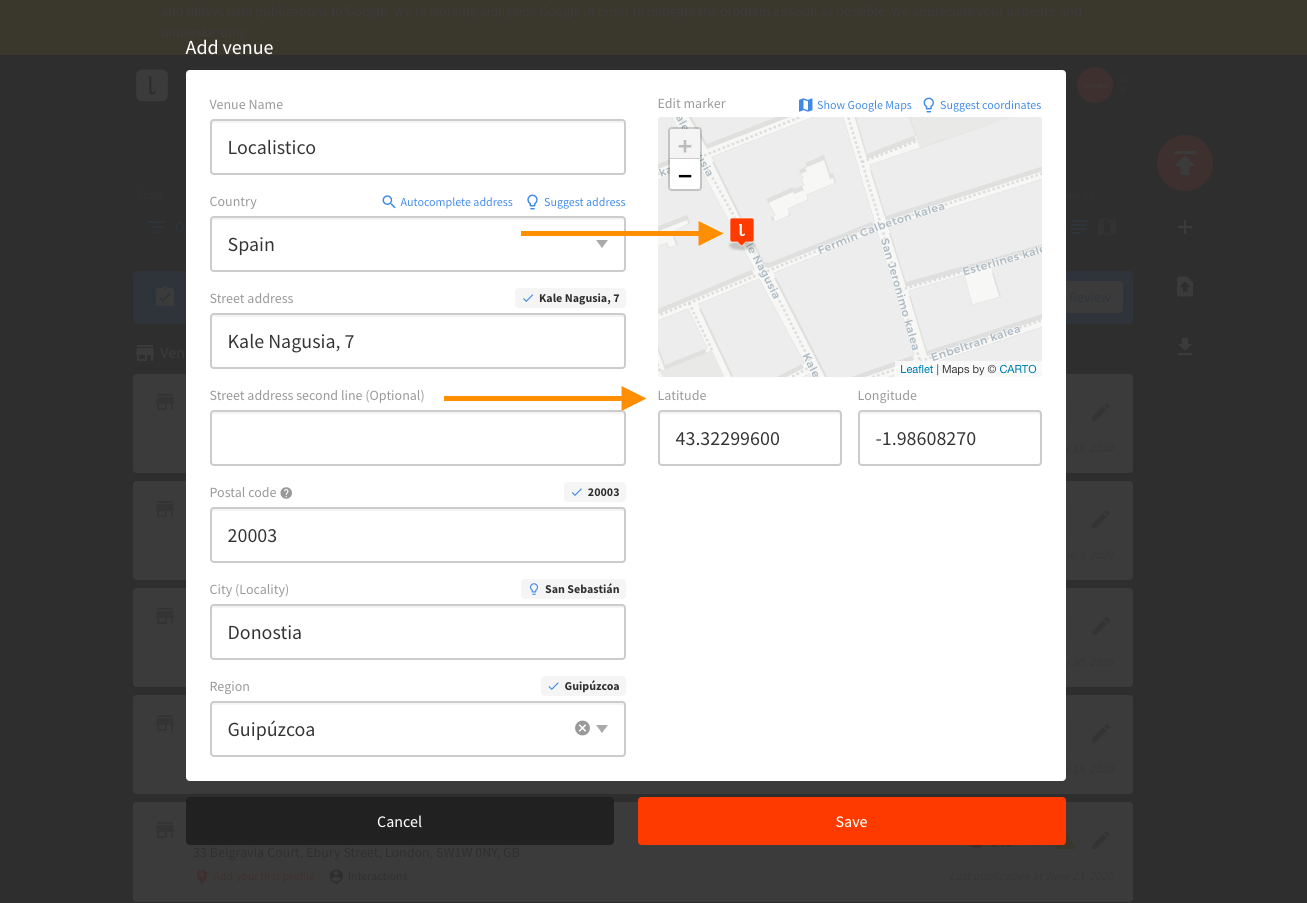Screen dimensions: 1307x903
Task: Click the upload icon in the right sidebar
Action: [x=1185, y=287]
